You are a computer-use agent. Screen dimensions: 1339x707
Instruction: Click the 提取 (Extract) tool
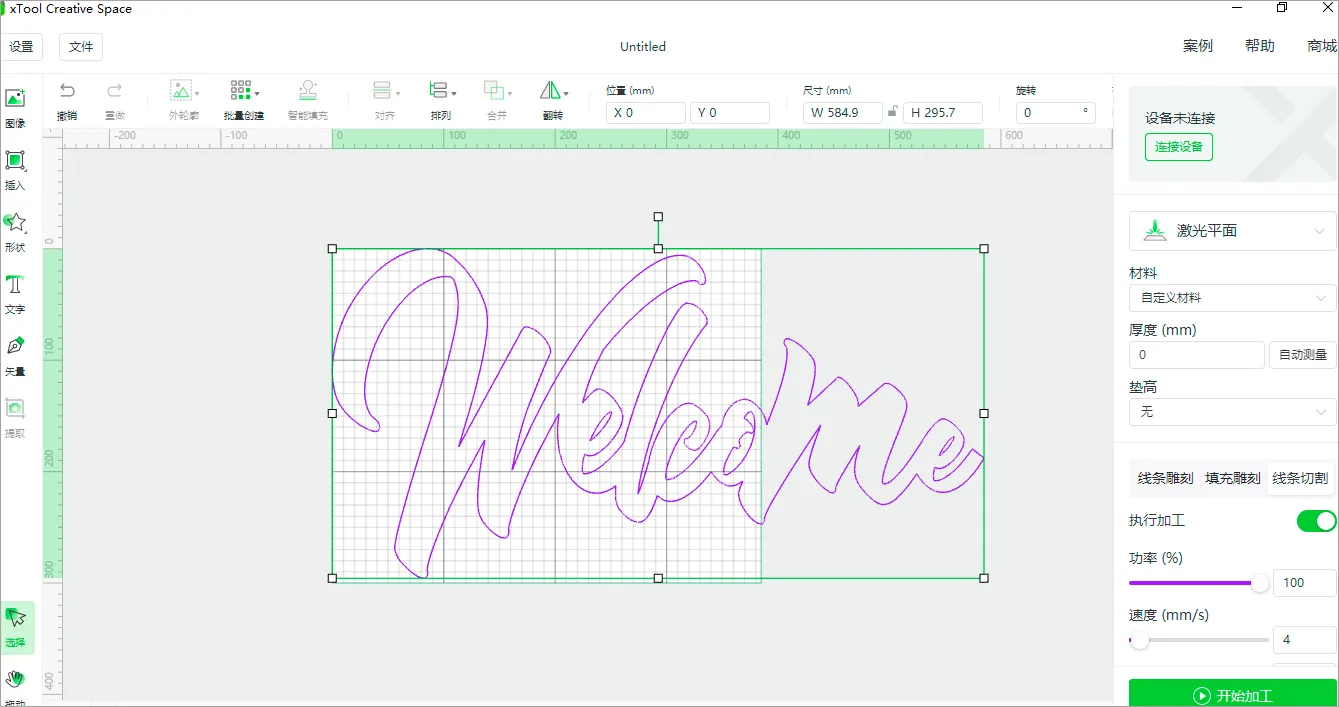pos(15,418)
